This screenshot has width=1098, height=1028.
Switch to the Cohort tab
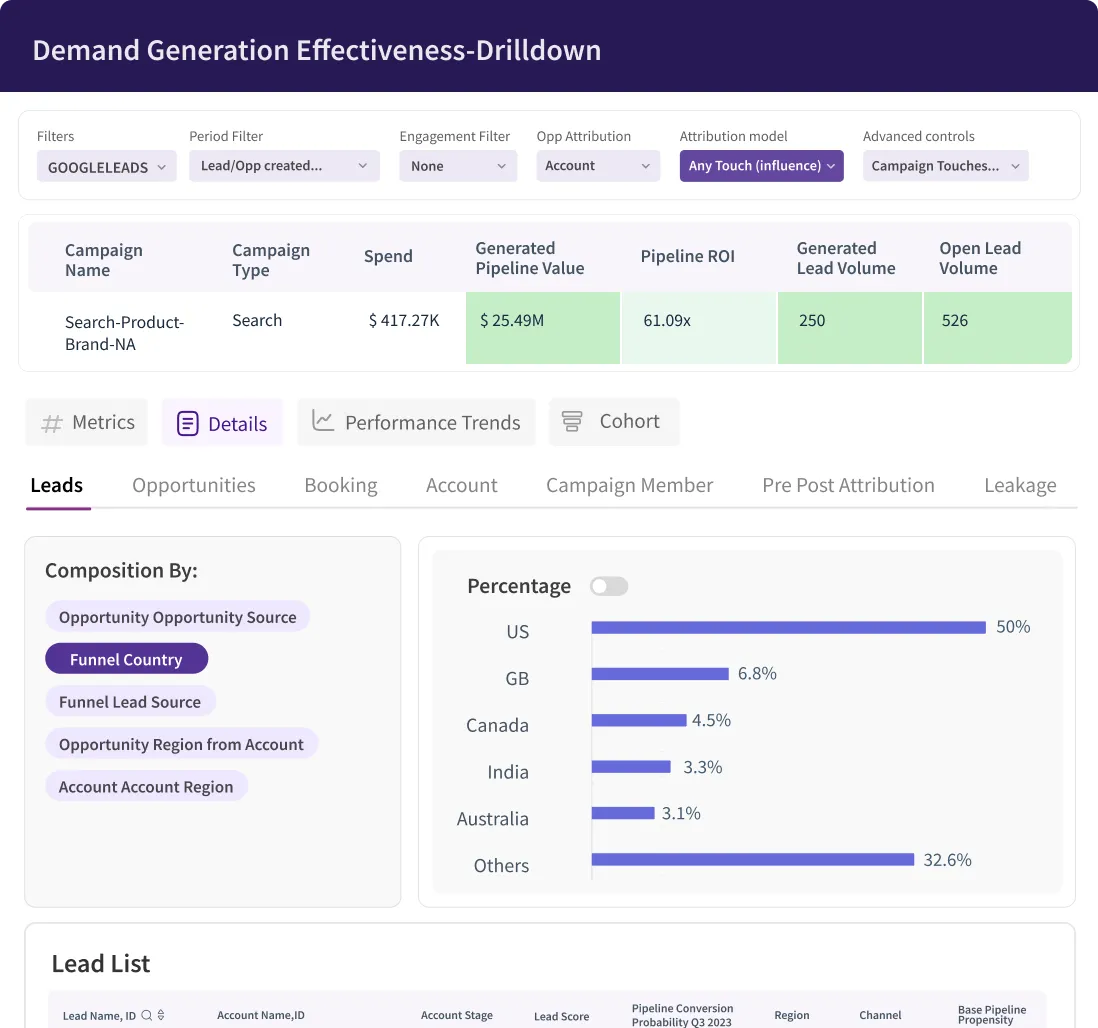(614, 422)
